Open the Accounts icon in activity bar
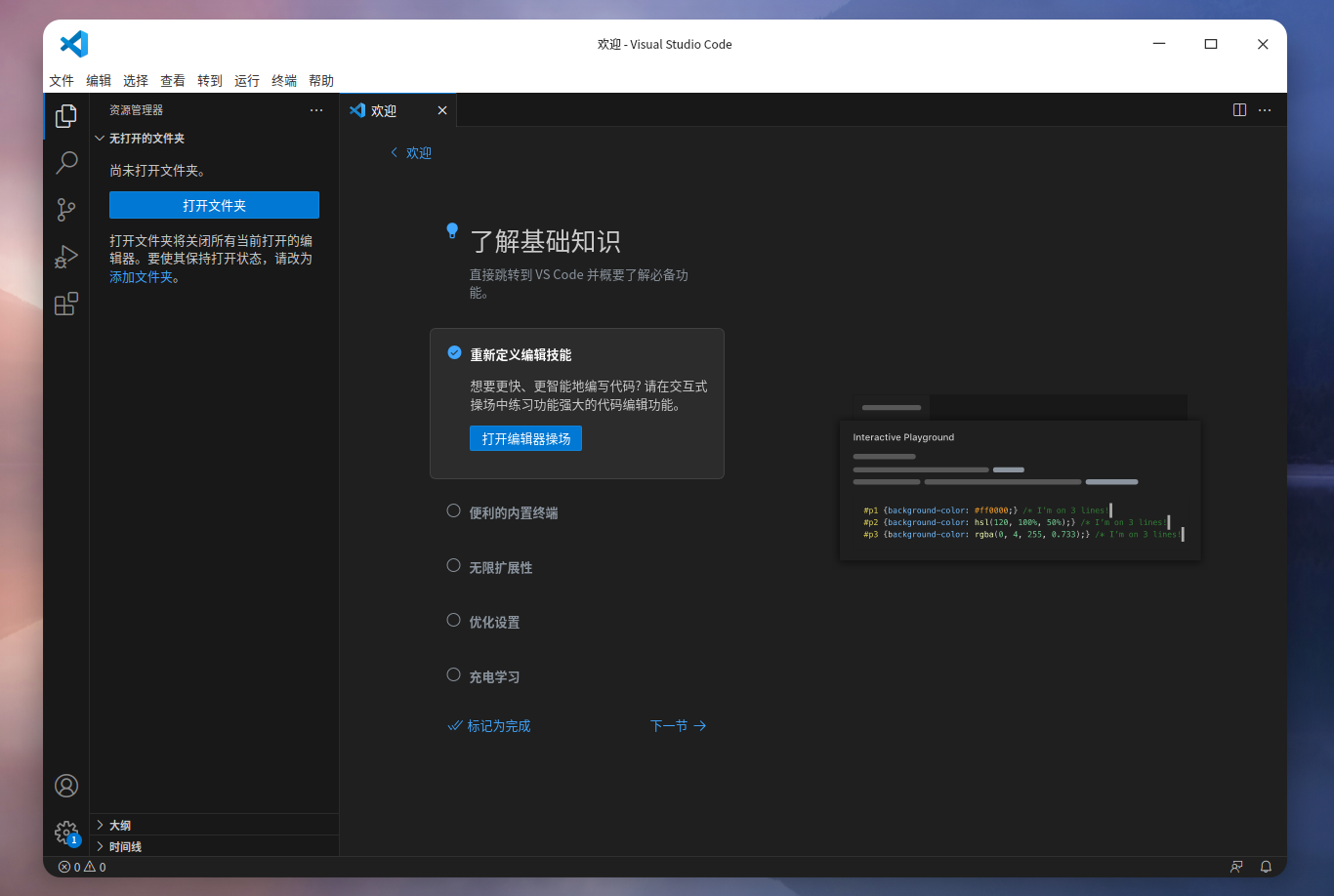The width and height of the screenshot is (1334, 896). pos(66,786)
